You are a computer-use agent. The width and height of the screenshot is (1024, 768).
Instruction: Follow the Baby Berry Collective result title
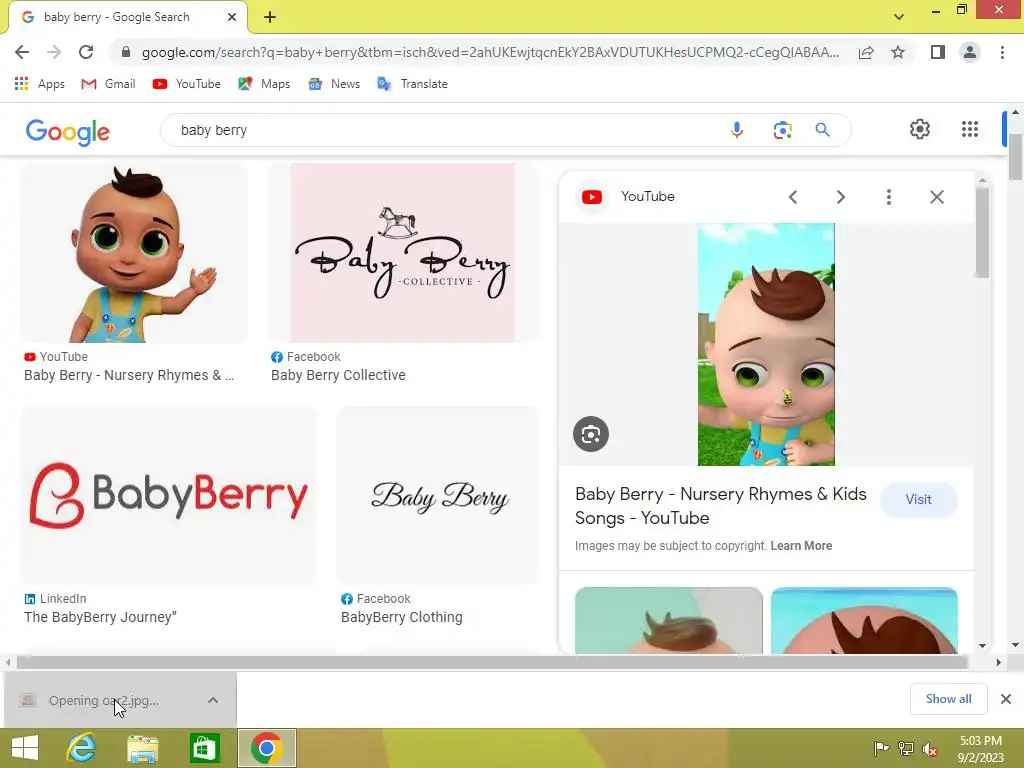[x=338, y=375]
